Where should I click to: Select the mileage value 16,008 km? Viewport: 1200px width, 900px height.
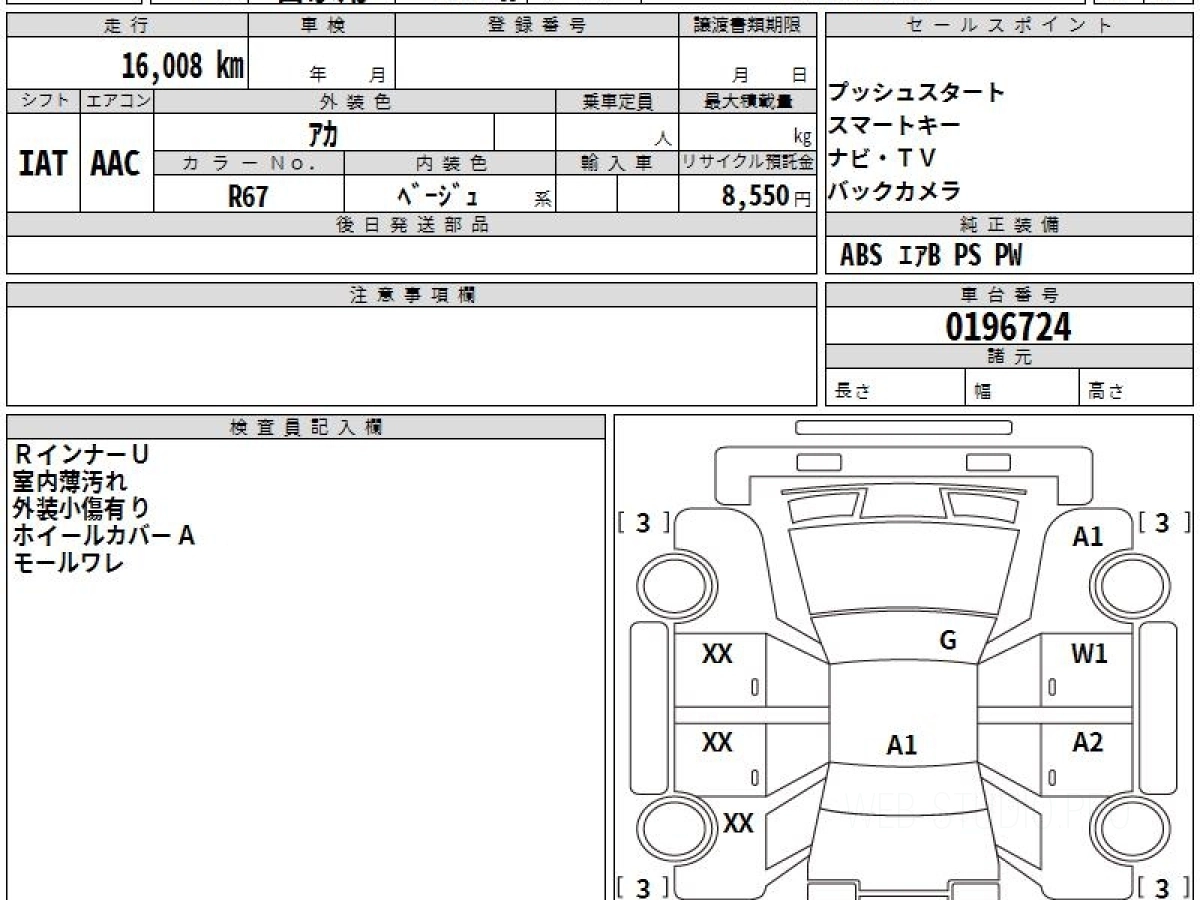183,66
